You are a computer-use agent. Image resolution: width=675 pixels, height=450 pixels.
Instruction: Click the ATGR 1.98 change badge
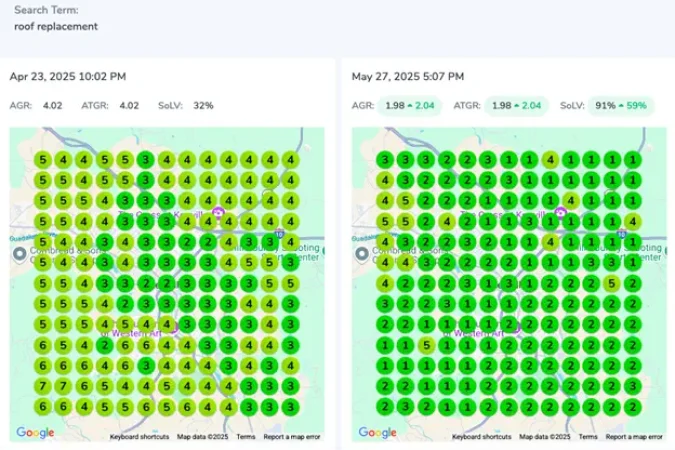click(x=515, y=105)
